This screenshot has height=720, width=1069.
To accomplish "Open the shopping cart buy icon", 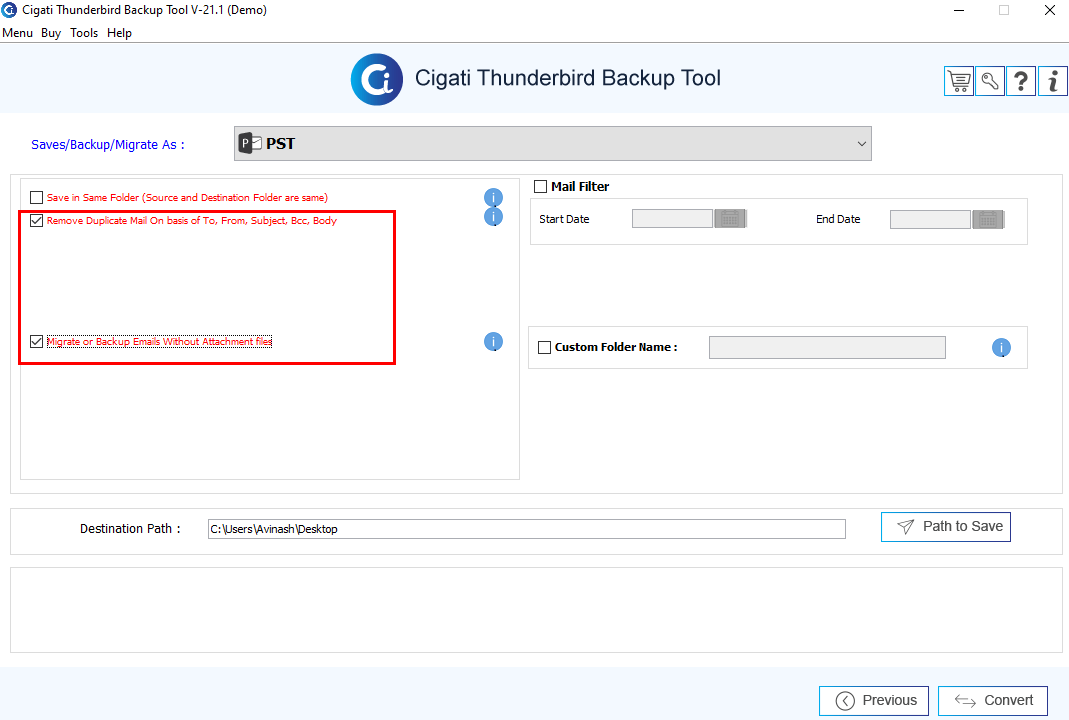I will click(959, 81).
